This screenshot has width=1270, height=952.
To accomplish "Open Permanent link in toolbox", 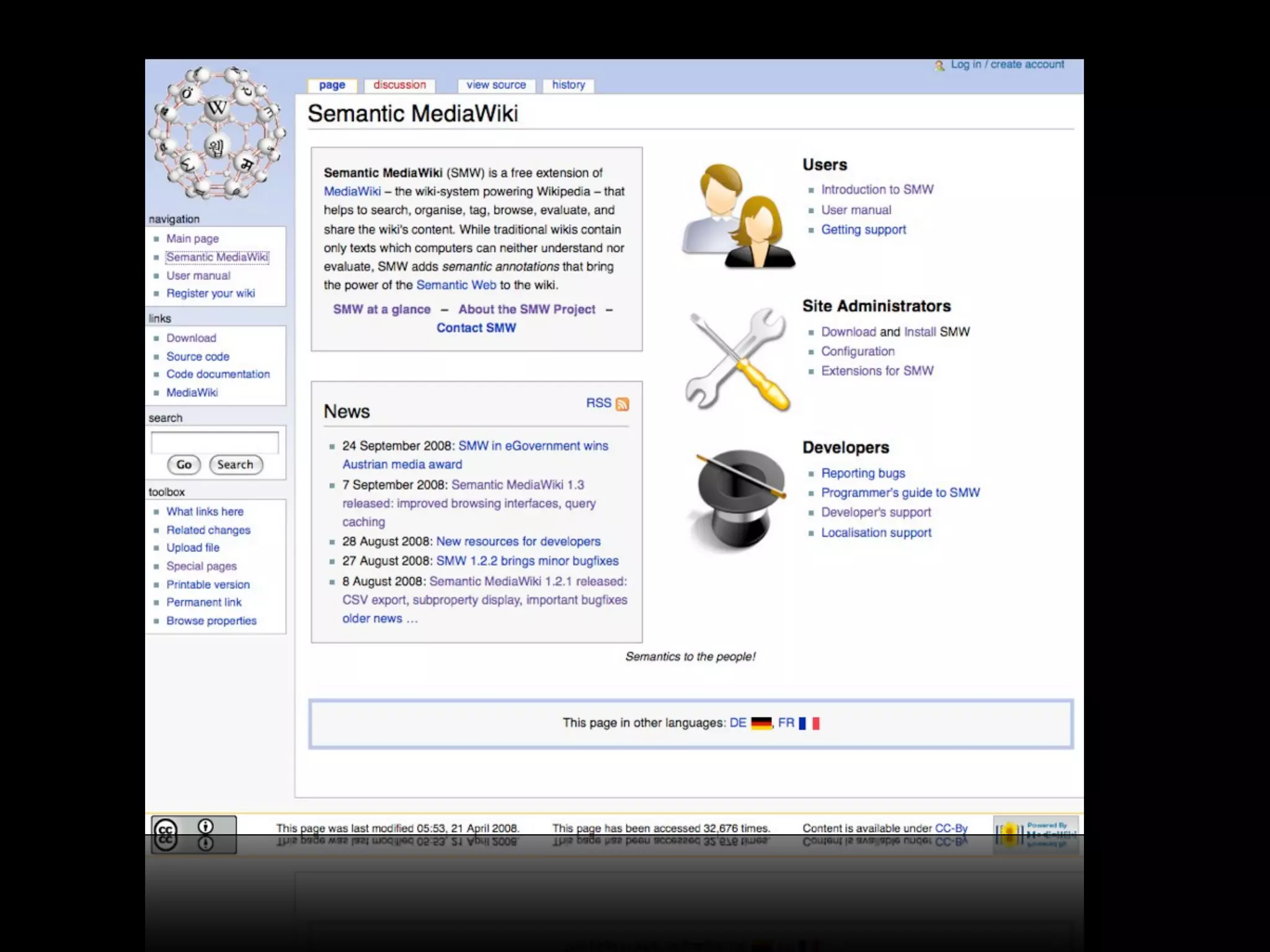I will (x=204, y=602).
